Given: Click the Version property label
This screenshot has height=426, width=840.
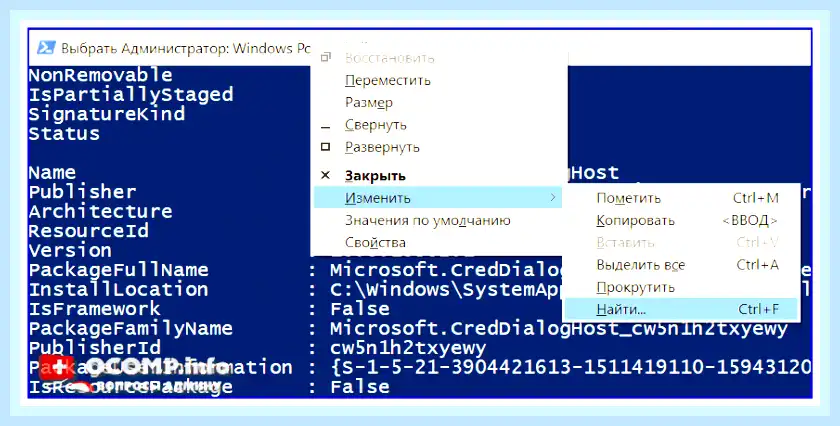Looking at the screenshot, I should pyautogui.click(x=70, y=250).
